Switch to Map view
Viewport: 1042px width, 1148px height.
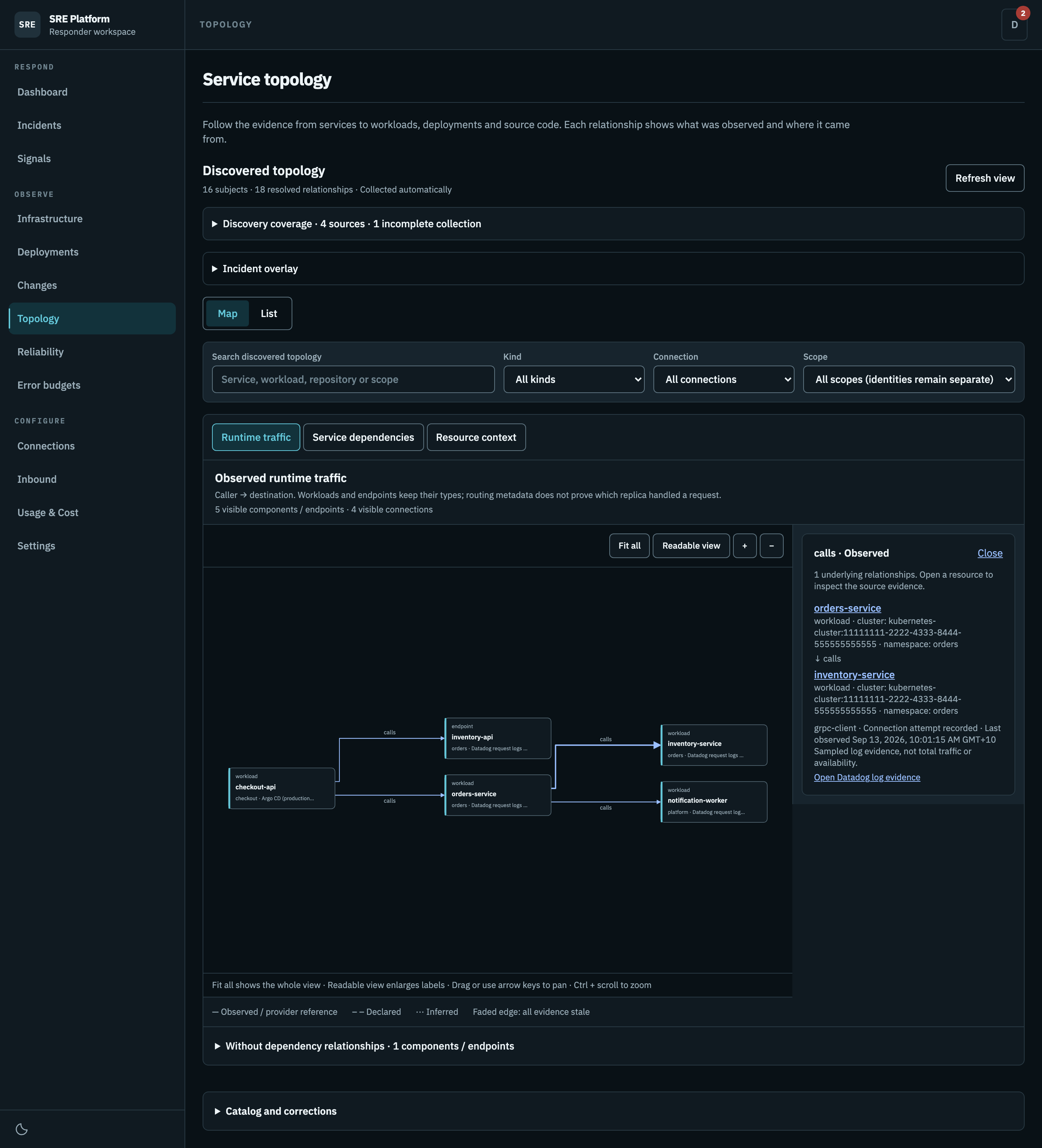227,314
